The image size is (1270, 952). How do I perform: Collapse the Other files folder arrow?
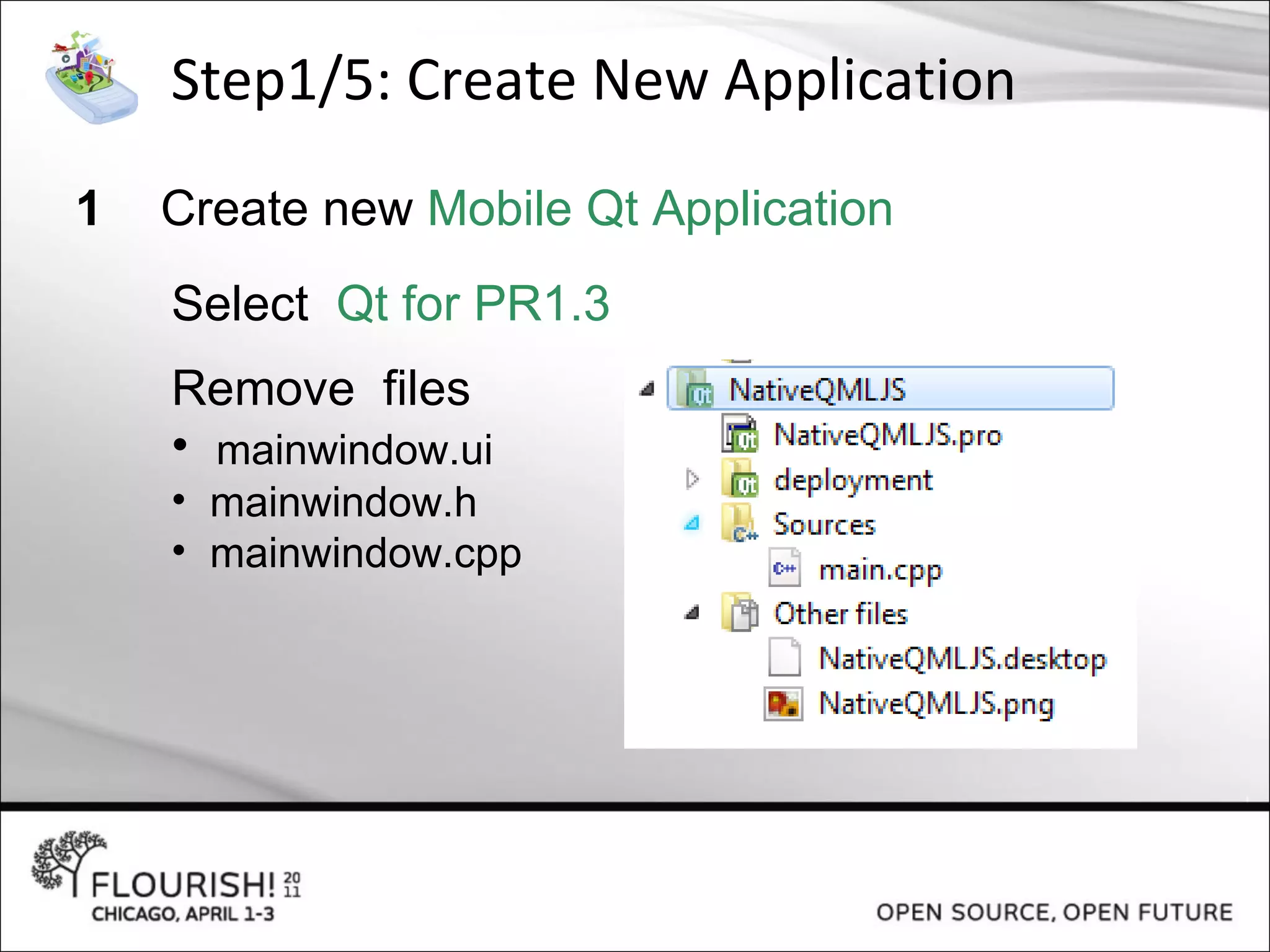click(692, 613)
